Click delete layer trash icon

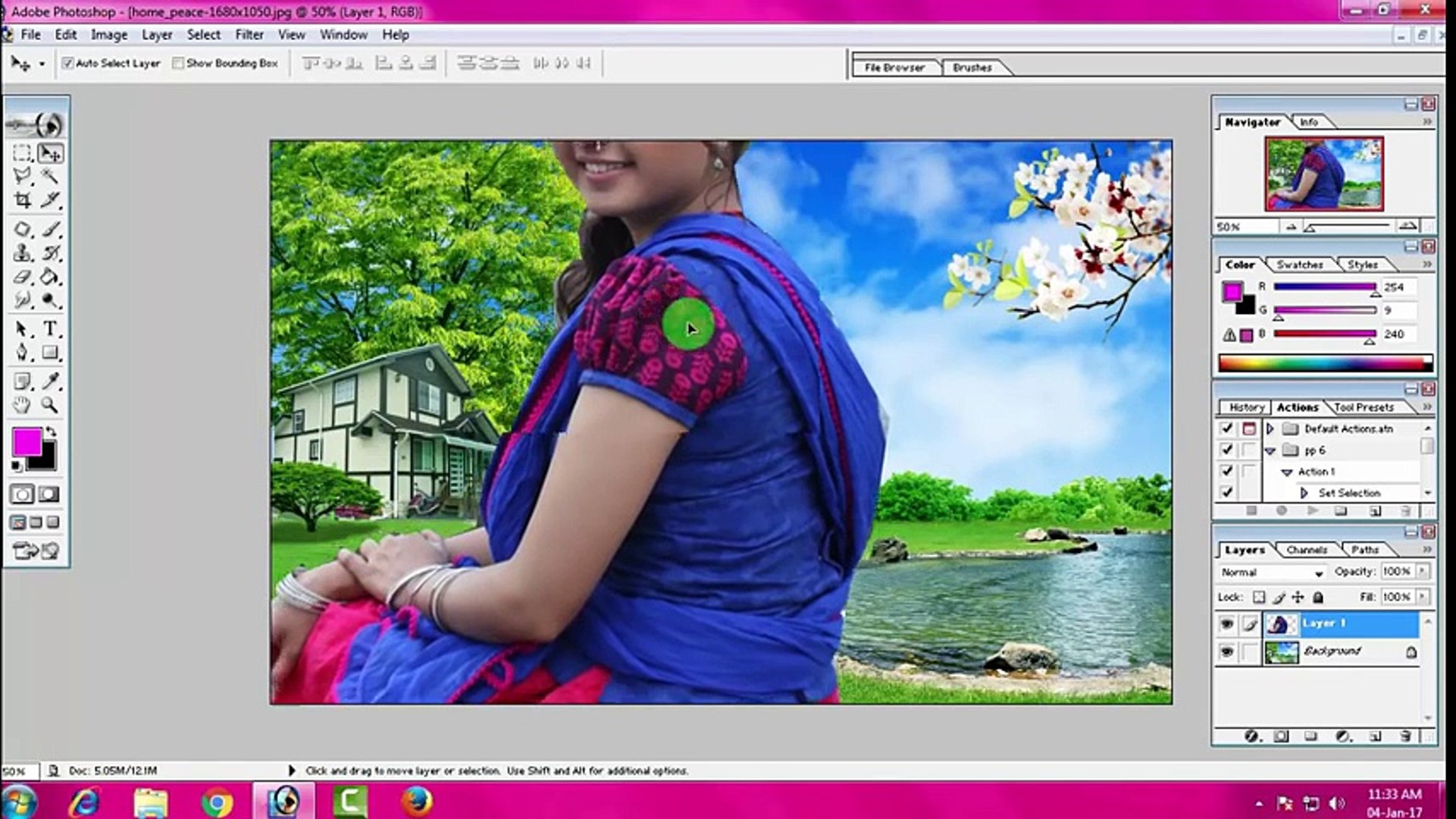[x=1404, y=736]
